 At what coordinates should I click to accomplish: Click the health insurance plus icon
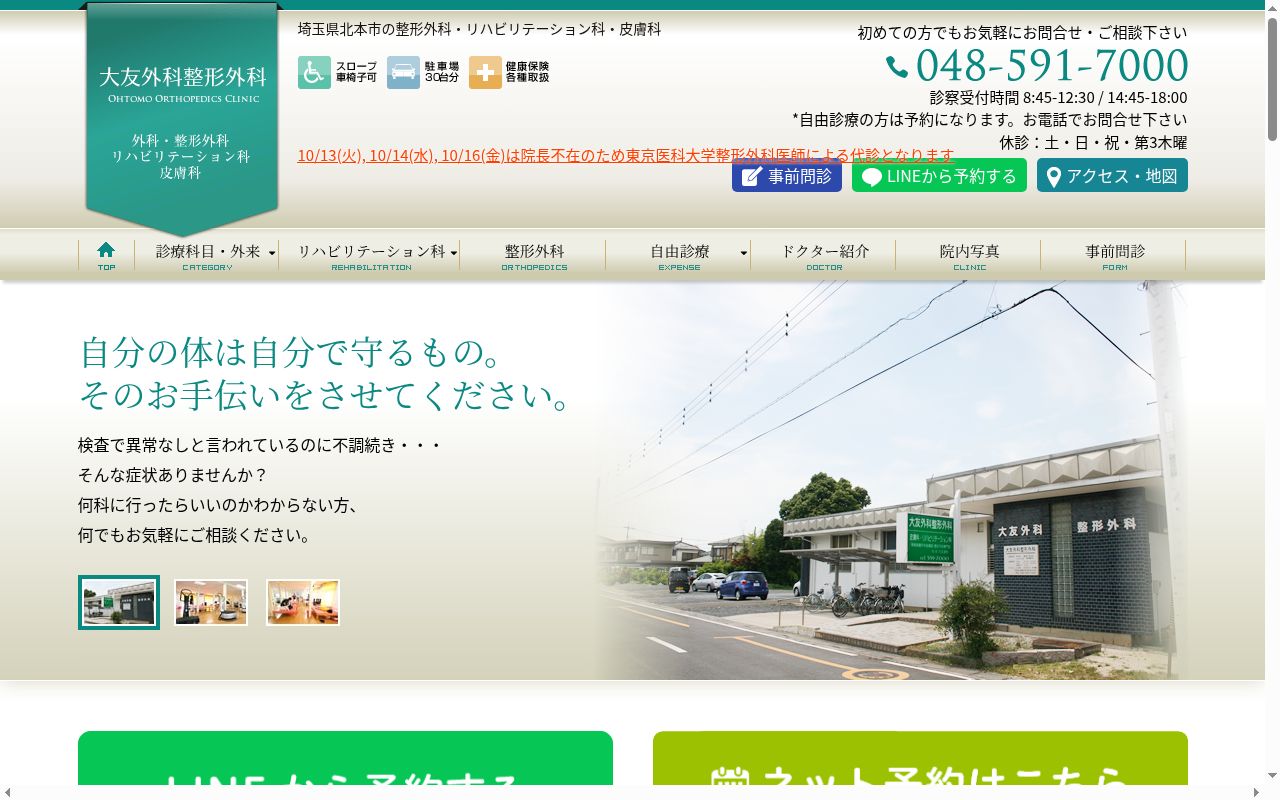pyautogui.click(x=485, y=72)
